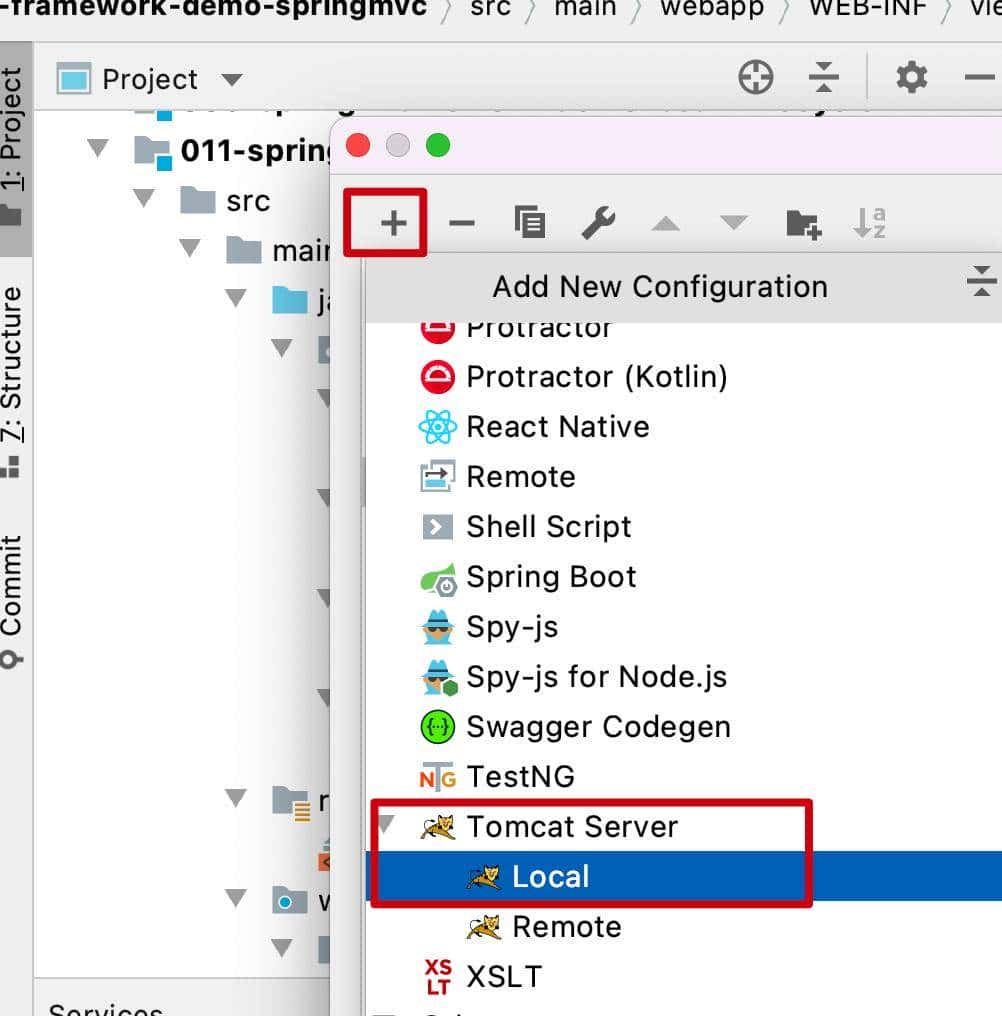Open Edit Templates wrench icon
1002x1016 pixels.
[598, 222]
